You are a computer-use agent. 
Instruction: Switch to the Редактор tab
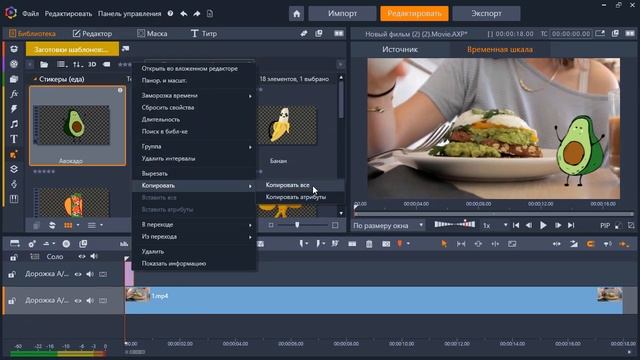pyautogui.click(x=92, y=33)
